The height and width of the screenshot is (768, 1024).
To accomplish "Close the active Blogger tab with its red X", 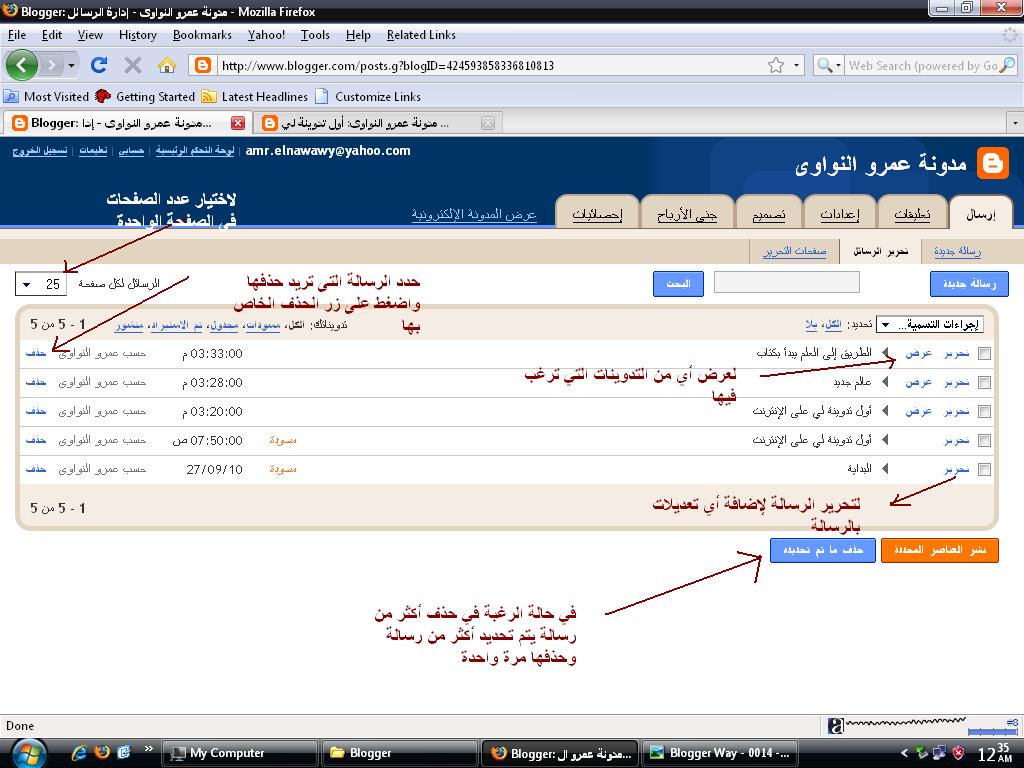I will click(238, 123).
